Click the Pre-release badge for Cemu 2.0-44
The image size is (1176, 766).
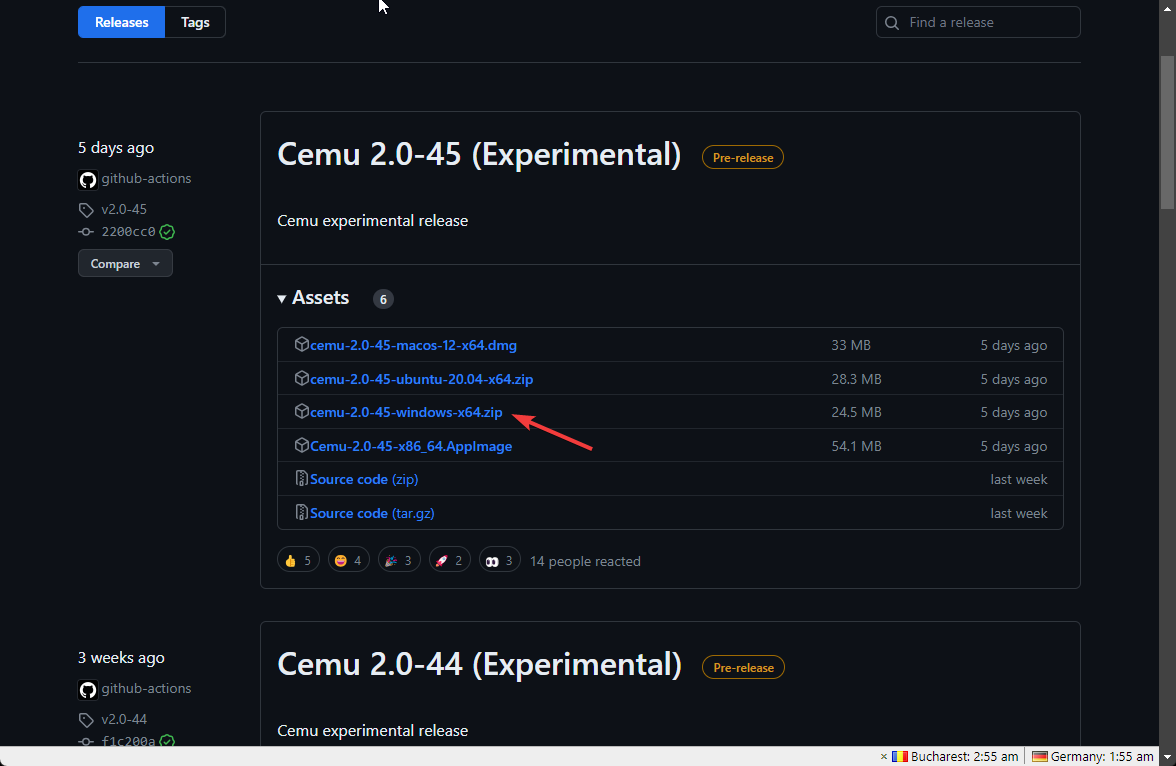pyautogui.click(x=743, y=667)
